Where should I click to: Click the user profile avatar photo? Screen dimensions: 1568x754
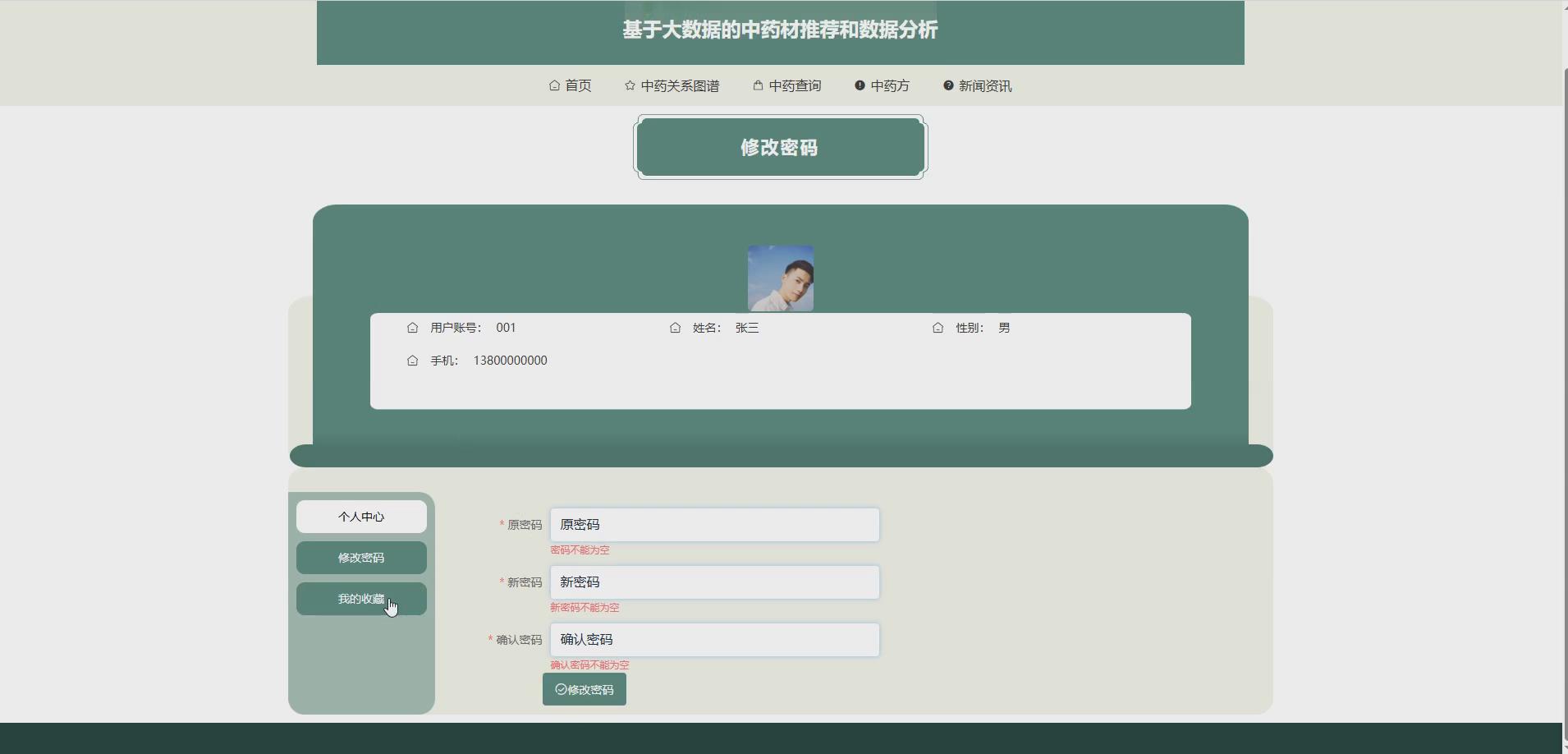pyautogui.click(x=780, y=278)
